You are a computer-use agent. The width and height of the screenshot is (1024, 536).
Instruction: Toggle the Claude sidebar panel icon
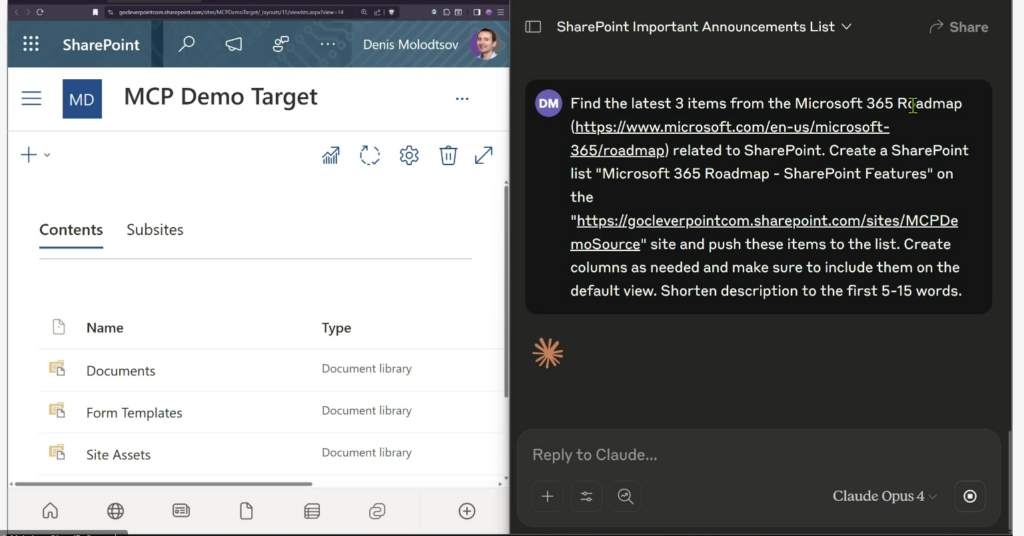533,27
